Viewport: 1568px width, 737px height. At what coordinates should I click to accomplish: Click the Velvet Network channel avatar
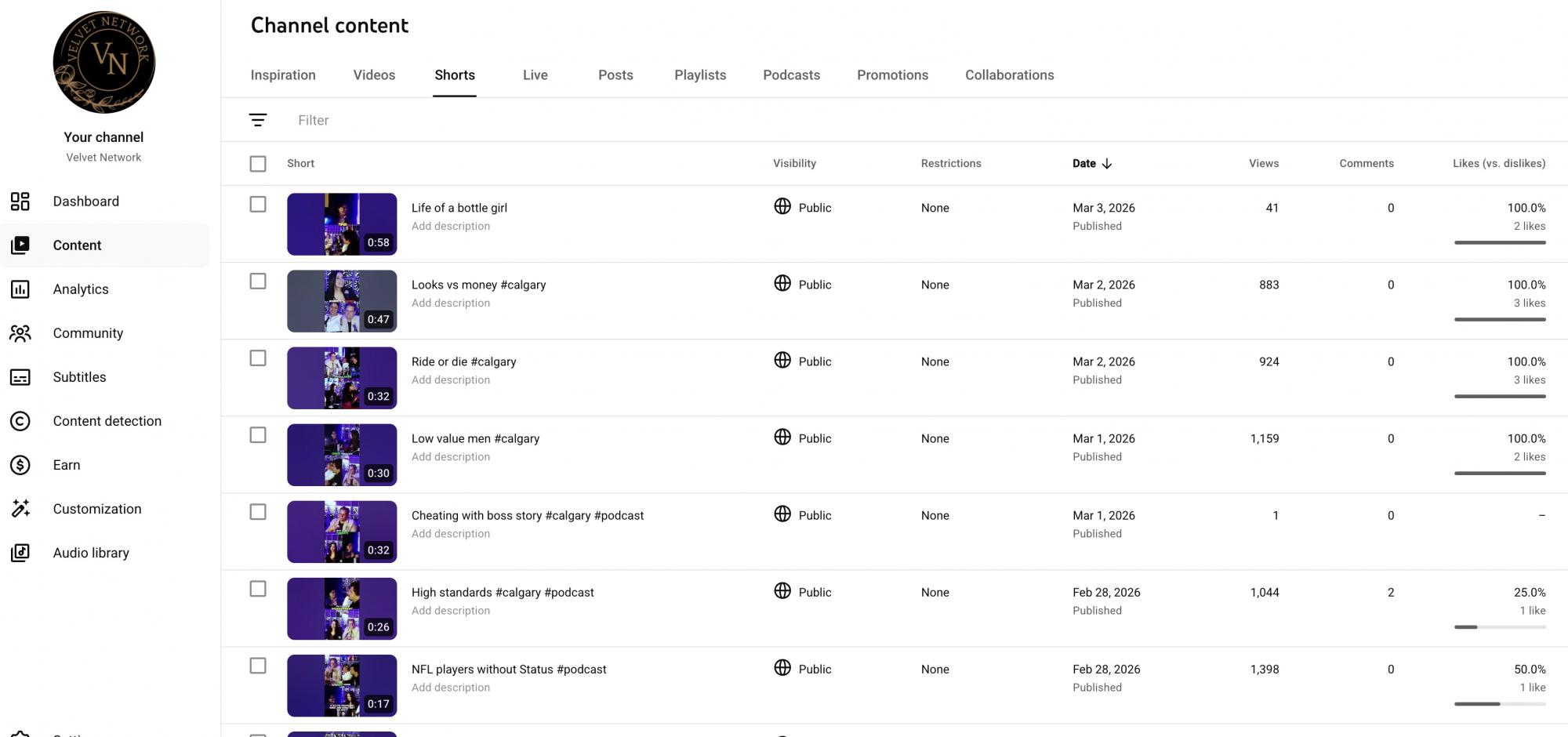point(104,63)
